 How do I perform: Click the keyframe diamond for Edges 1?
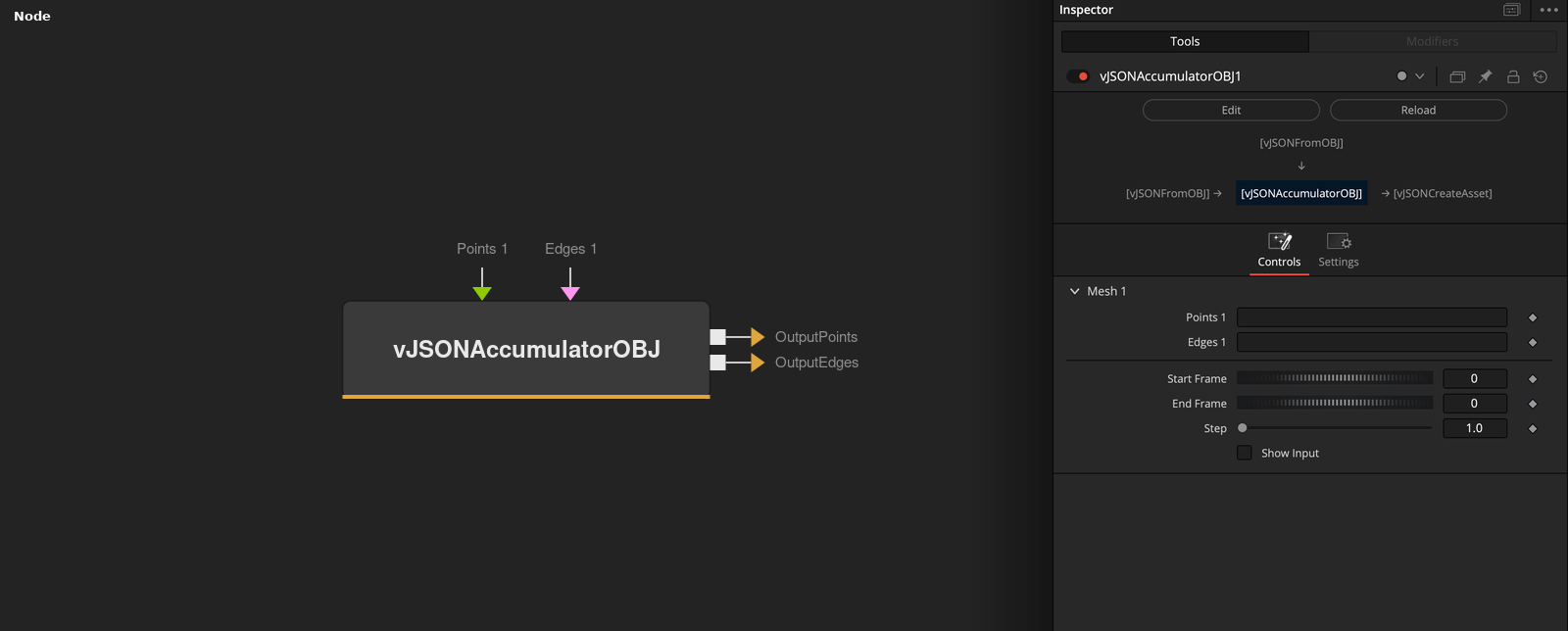click(1533, 343)
